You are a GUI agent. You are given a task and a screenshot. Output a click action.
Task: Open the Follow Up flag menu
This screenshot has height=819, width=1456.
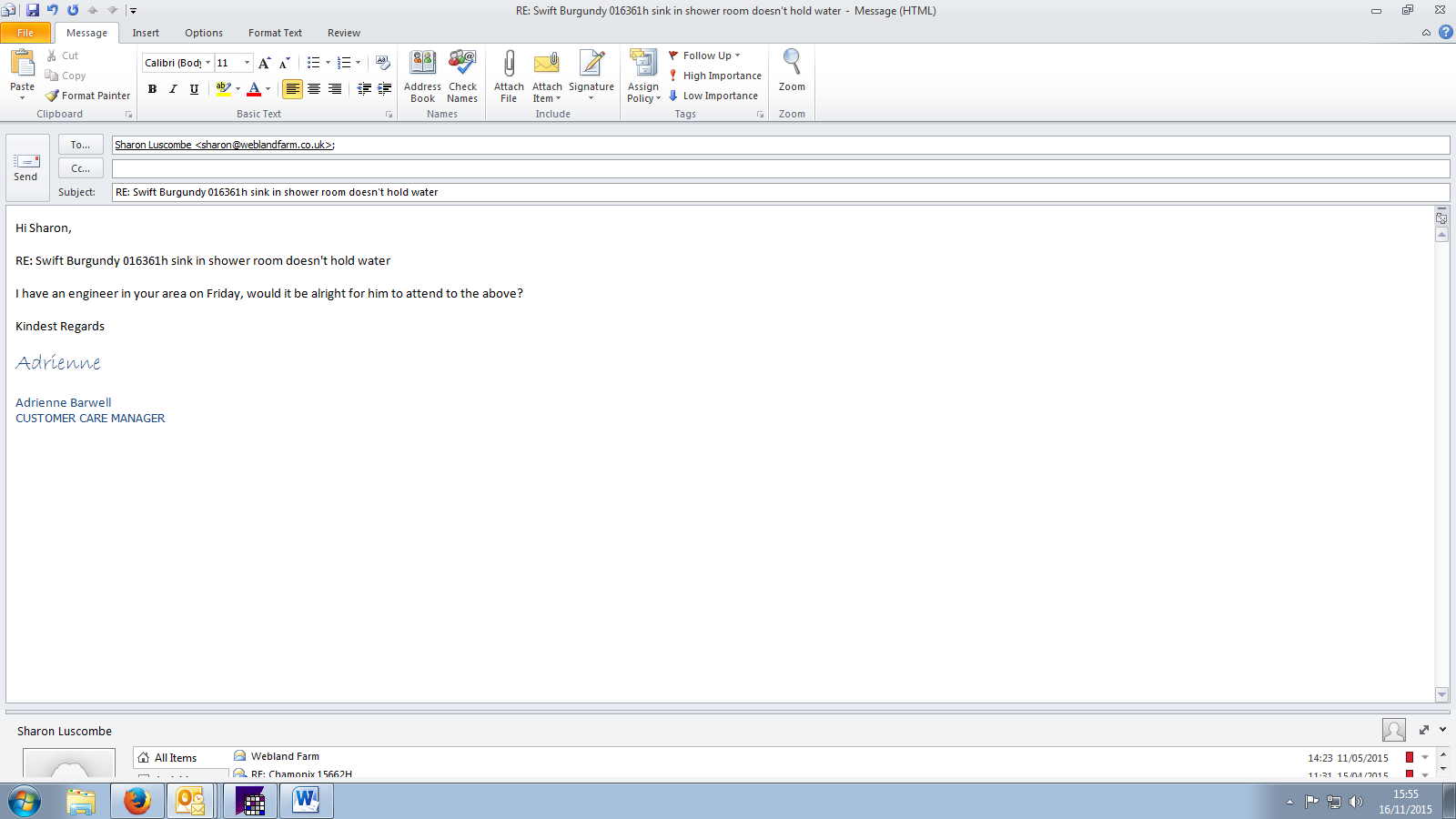click(704, 56)
